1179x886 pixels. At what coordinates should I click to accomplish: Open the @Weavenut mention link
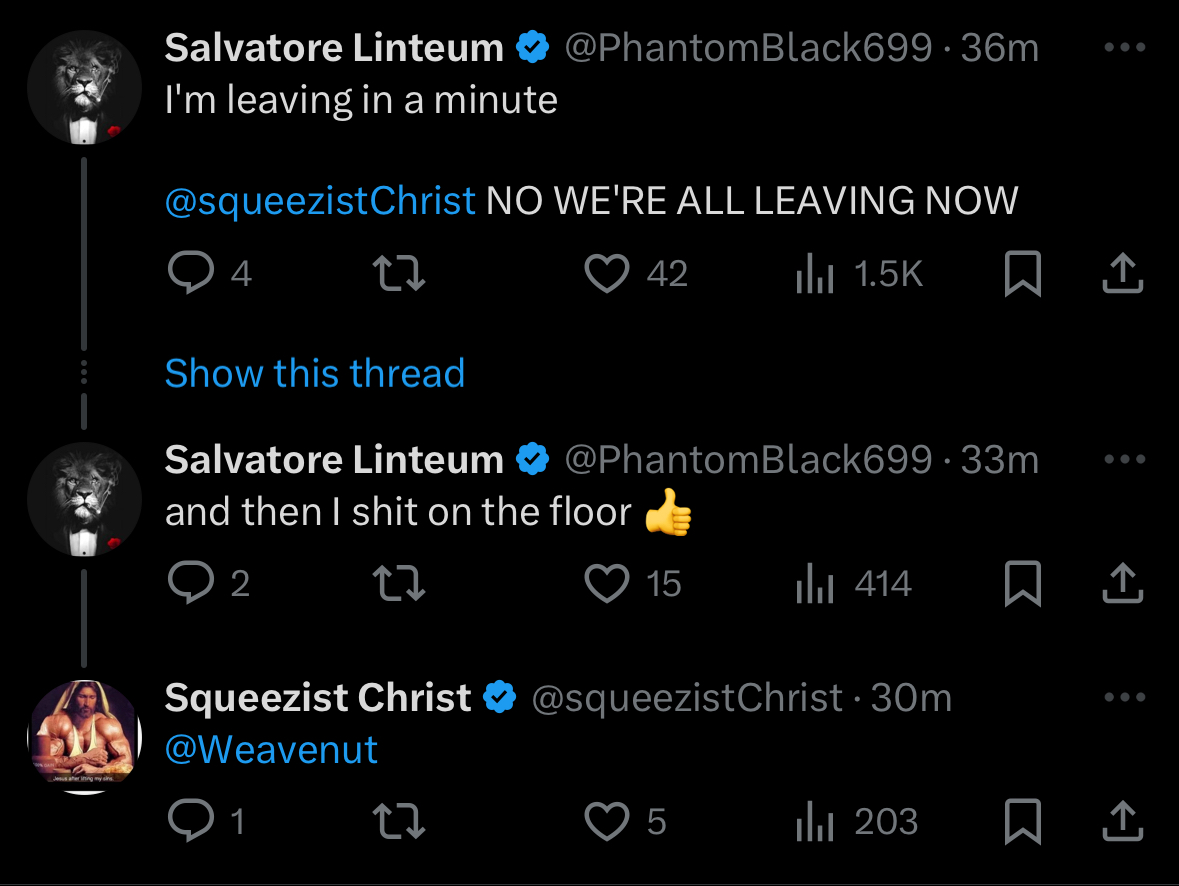tap(272, 749)
